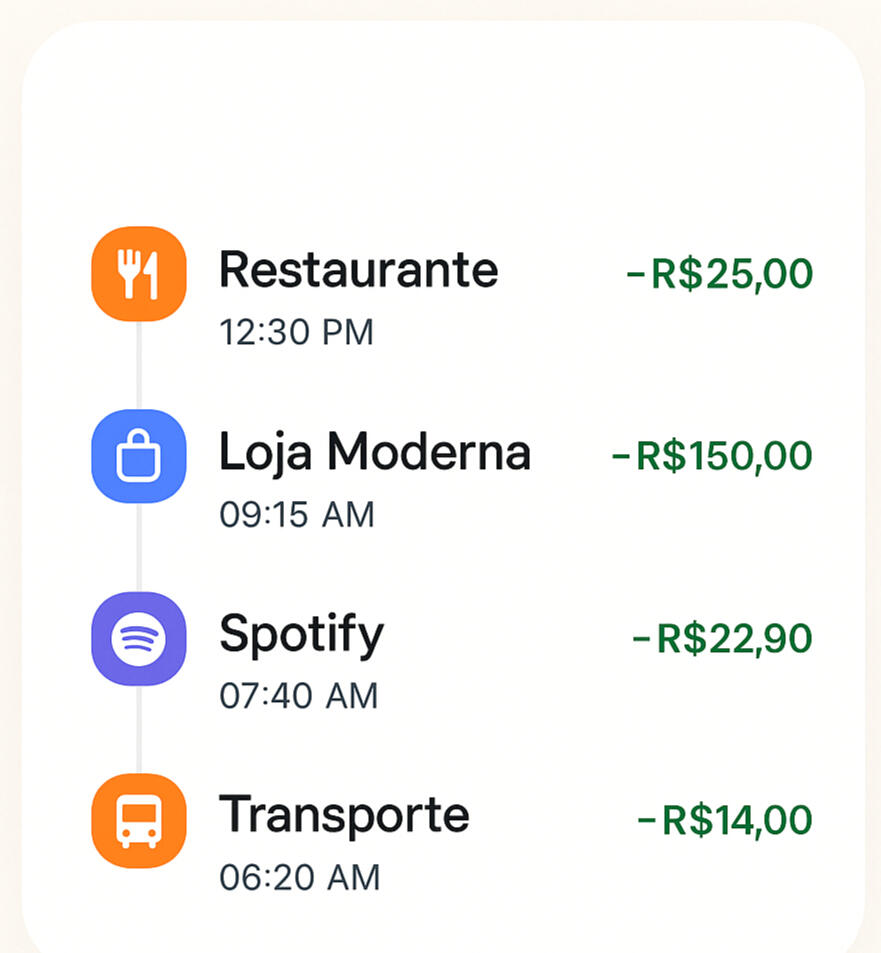
Task: Open the Restaurante transaction title
Action: point(358,270)
